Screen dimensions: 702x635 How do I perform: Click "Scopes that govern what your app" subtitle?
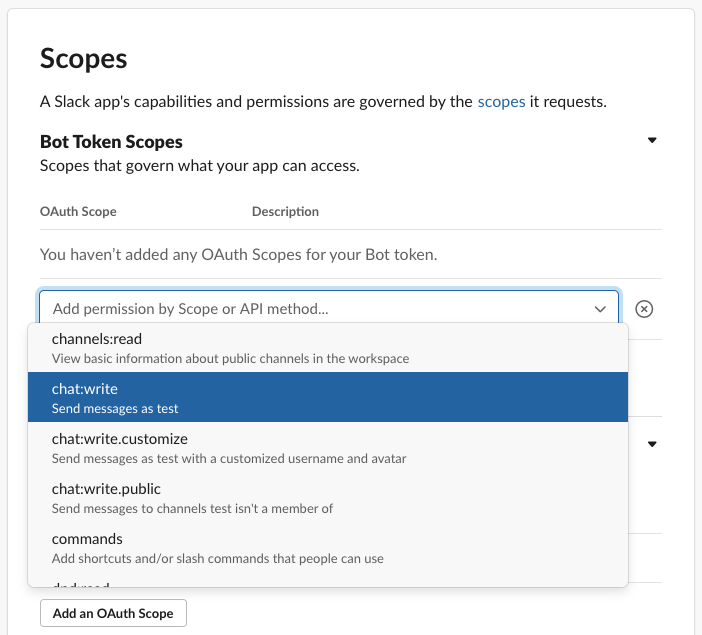[199, 165]
